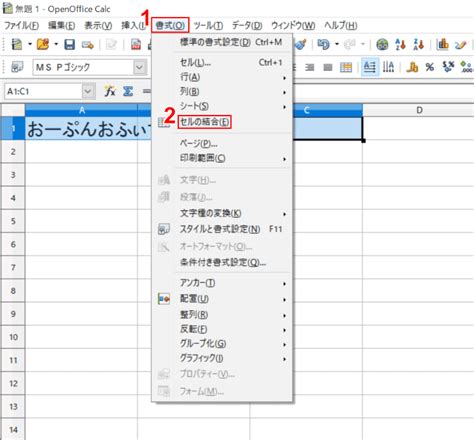Image resolution: width=474 pixels, height=440 pixels.
Task: Select the row 5 header
Action: (13, 221)
